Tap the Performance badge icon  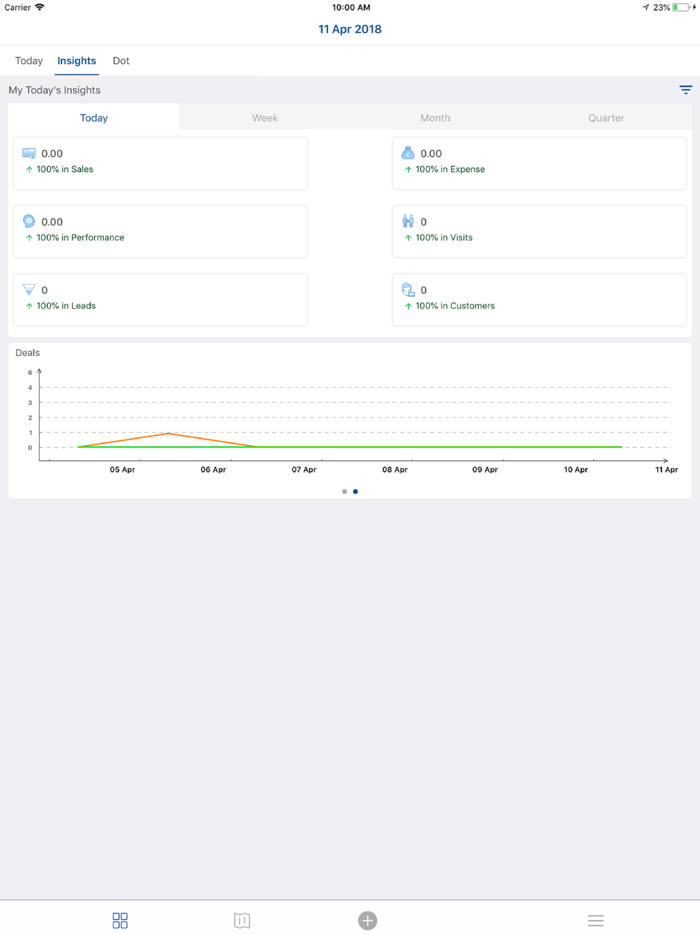(29, 221)
